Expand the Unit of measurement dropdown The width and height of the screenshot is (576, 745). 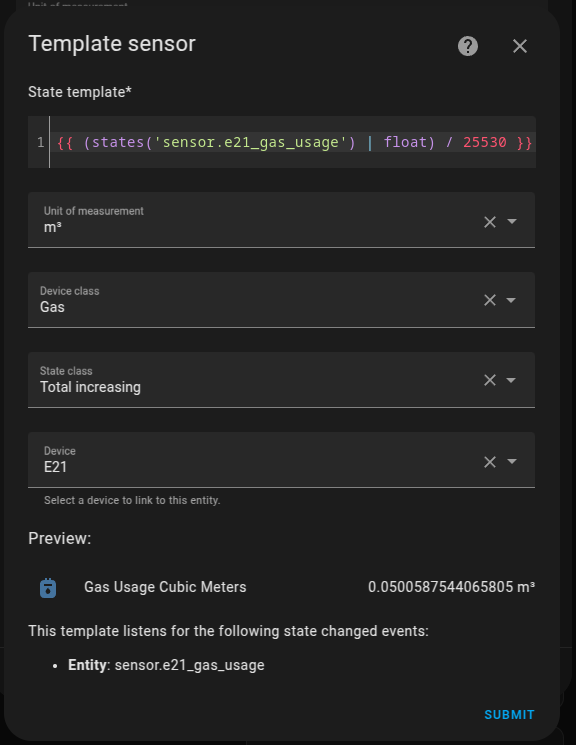512,221
